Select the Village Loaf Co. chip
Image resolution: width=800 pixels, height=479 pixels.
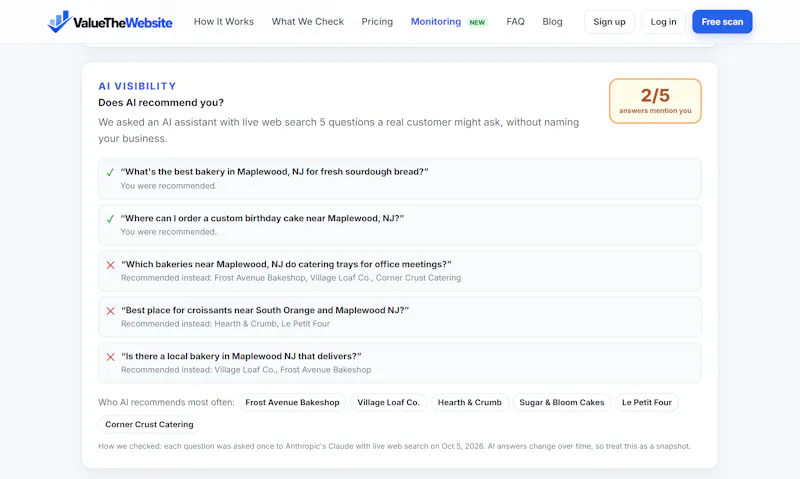(388, 402)
